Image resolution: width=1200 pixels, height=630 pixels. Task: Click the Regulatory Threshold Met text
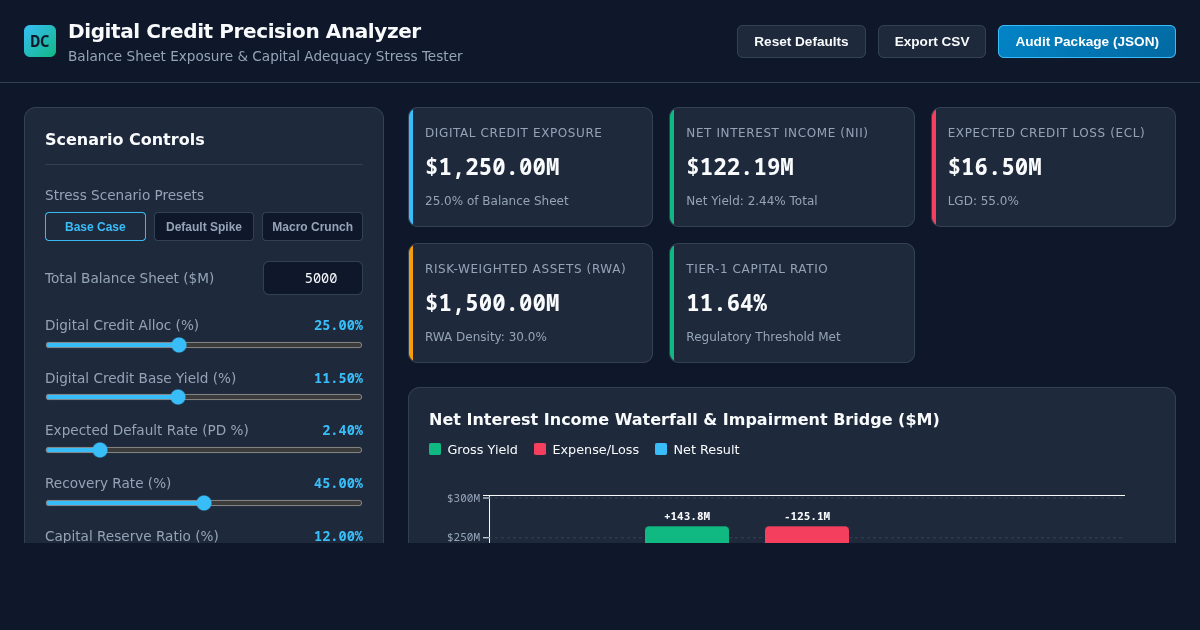pos(763,337)
